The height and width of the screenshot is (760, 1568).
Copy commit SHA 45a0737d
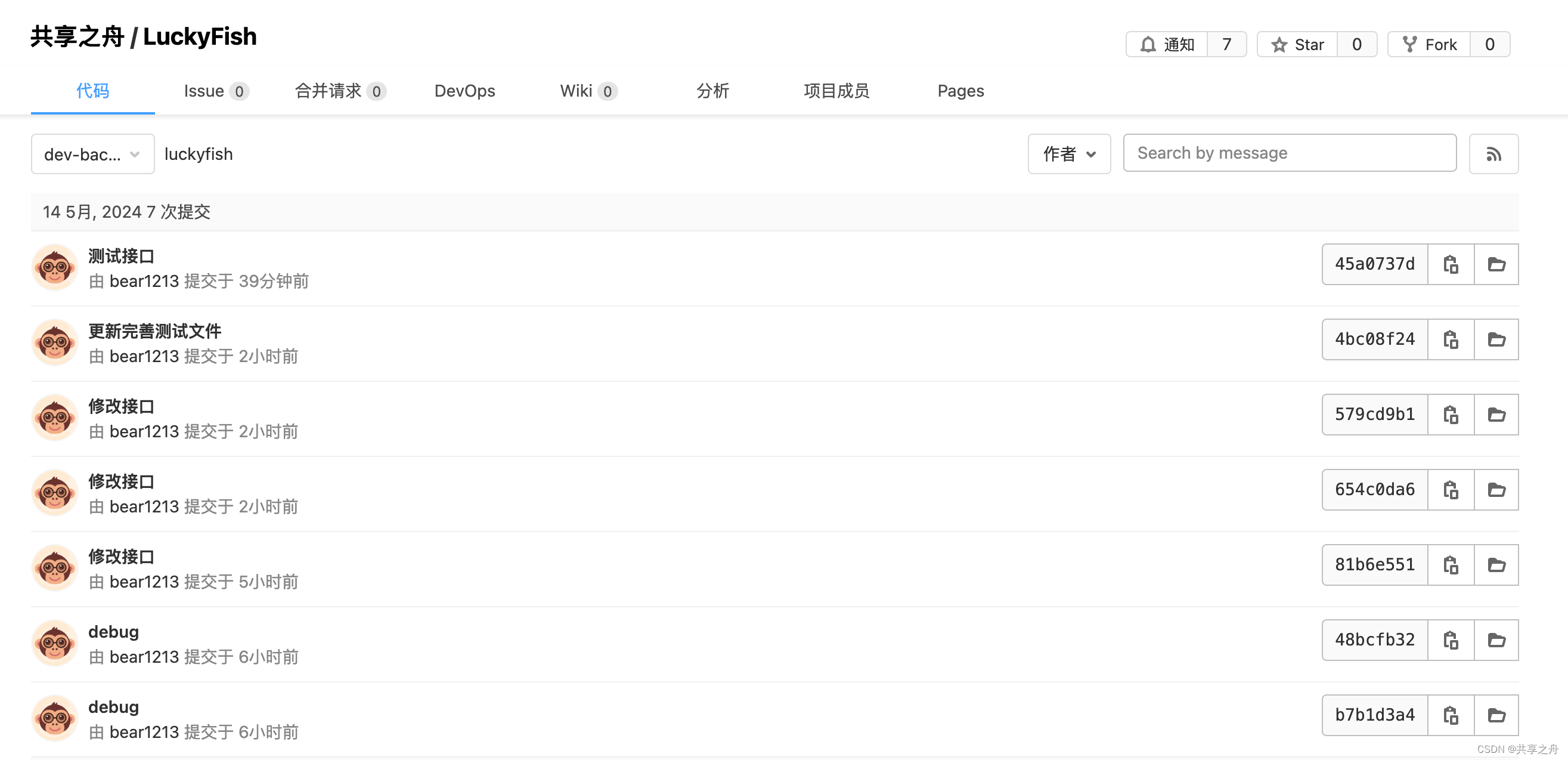click(1451, 264)
